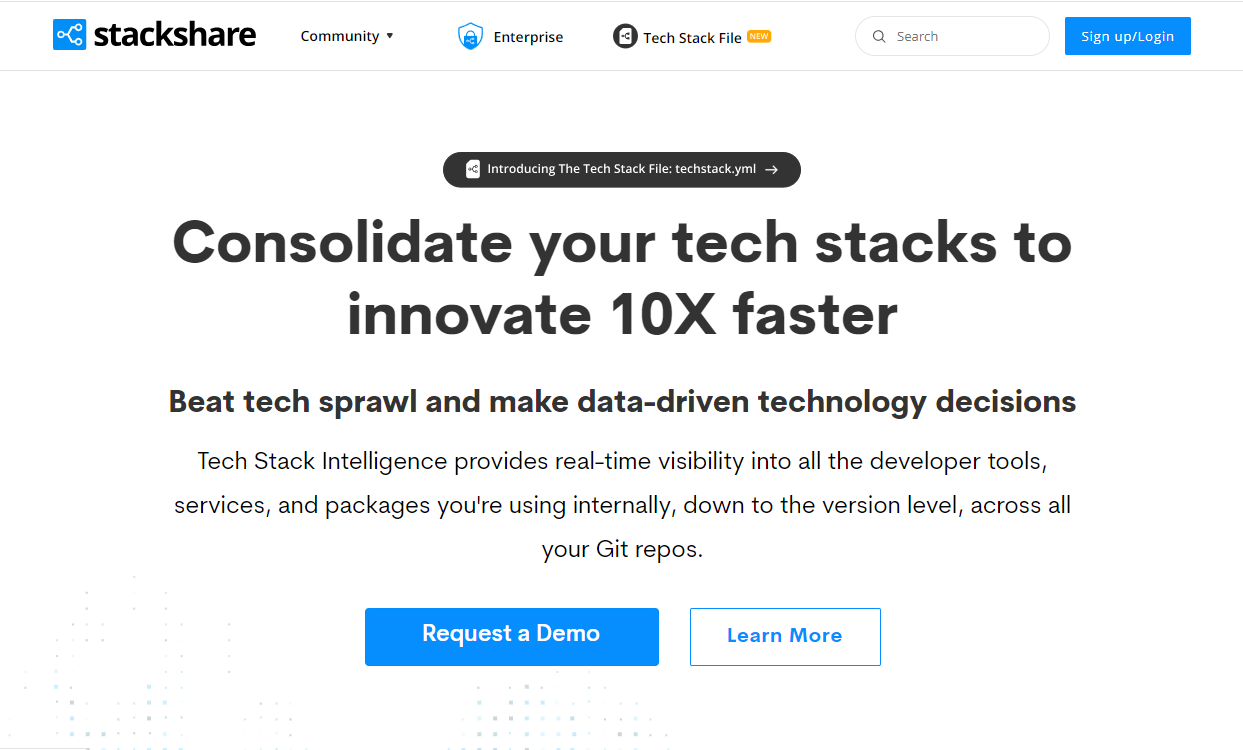Click the Learn More button

(x=785, y=636)
